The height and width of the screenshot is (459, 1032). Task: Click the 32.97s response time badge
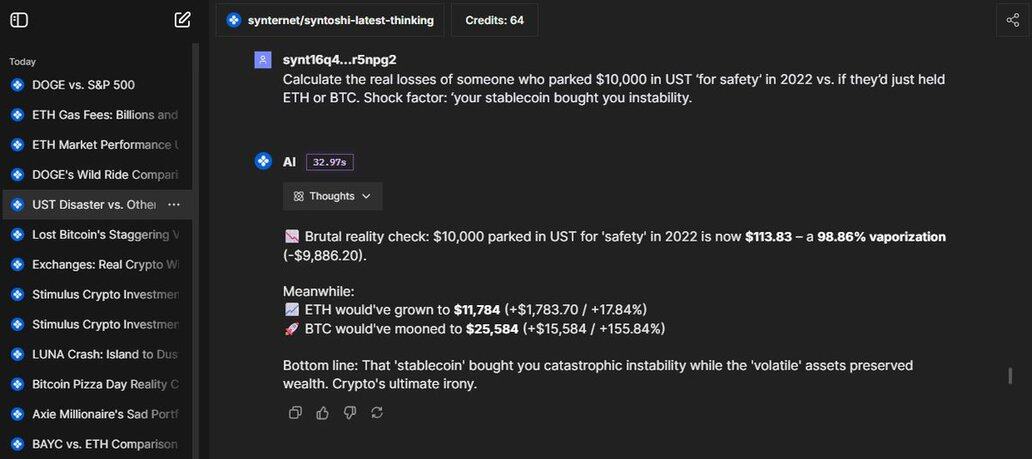(x=329, y=162)
